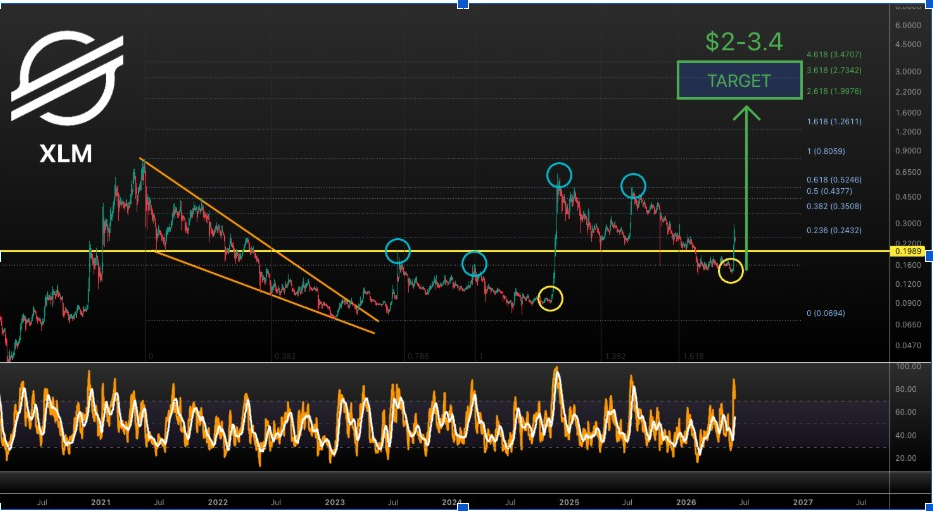The image size is (933, 511).
Task: Click the 2025 label on time axis
Action: coord(569,502)
